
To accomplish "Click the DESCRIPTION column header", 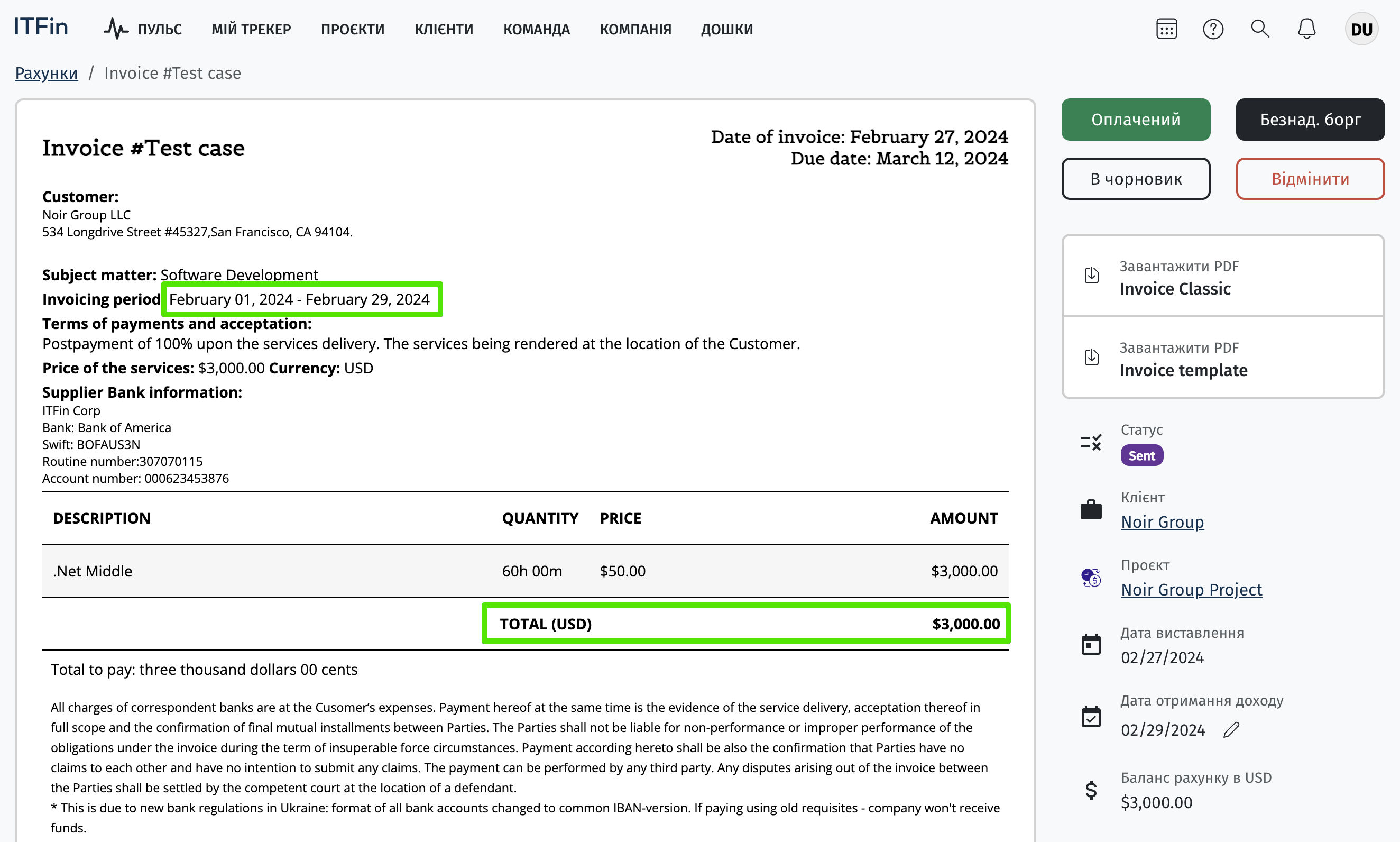I will [x=102, y=518].
